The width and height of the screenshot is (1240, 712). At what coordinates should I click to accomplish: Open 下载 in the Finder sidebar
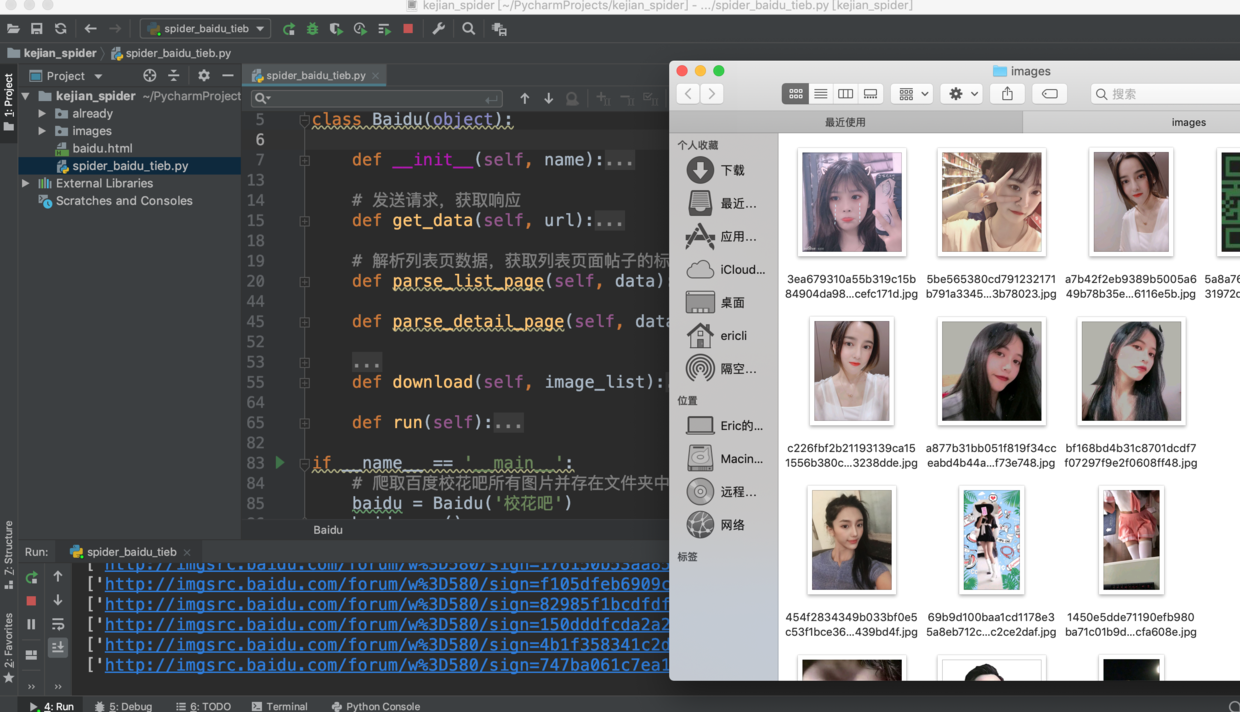pos(722,170)
